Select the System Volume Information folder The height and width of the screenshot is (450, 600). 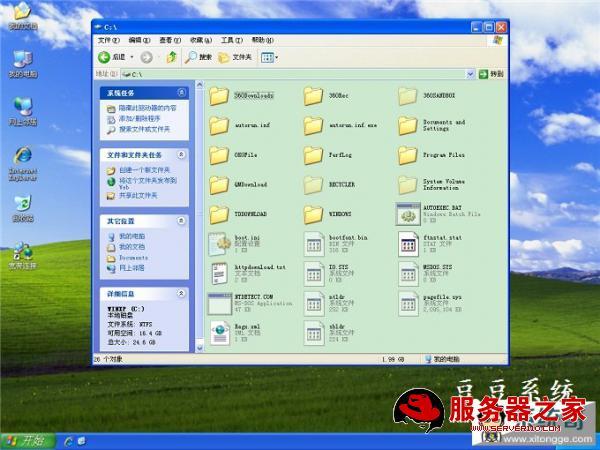point(432,184)
